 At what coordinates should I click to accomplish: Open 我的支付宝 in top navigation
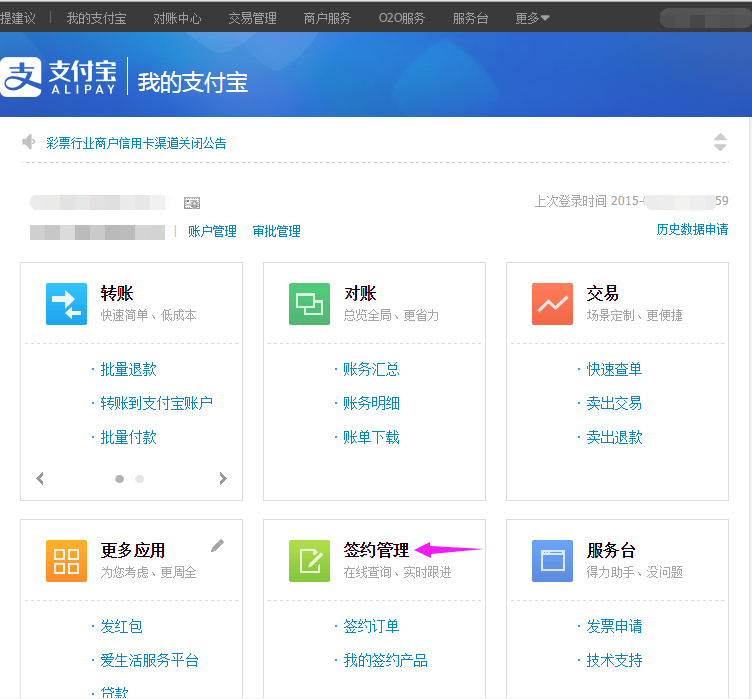96,18
